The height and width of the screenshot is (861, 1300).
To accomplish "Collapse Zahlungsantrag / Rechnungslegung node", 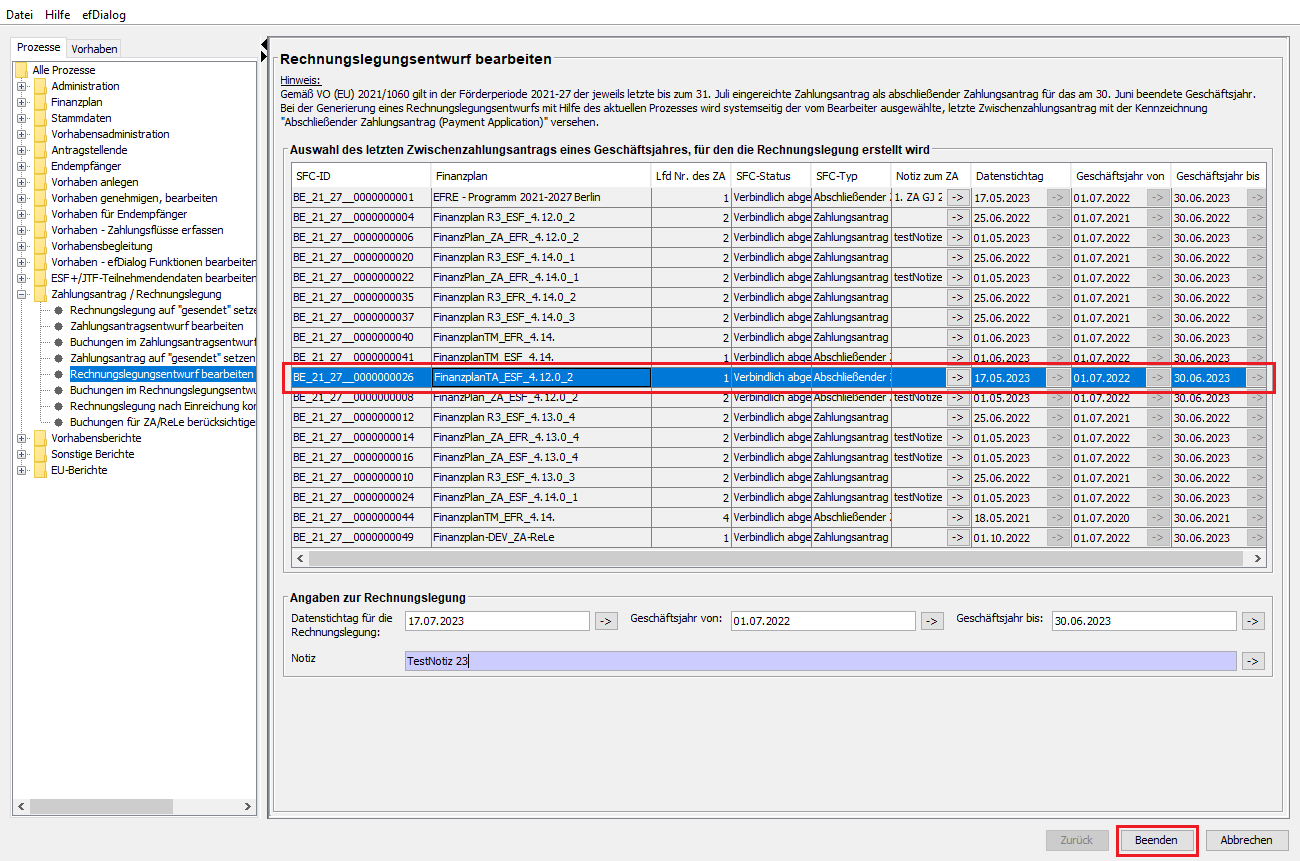I will tap(21, 294).
